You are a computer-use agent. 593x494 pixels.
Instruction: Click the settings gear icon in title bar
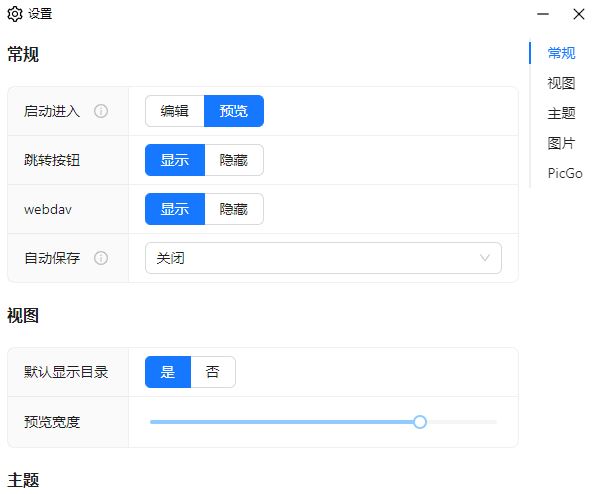[15, 14]
